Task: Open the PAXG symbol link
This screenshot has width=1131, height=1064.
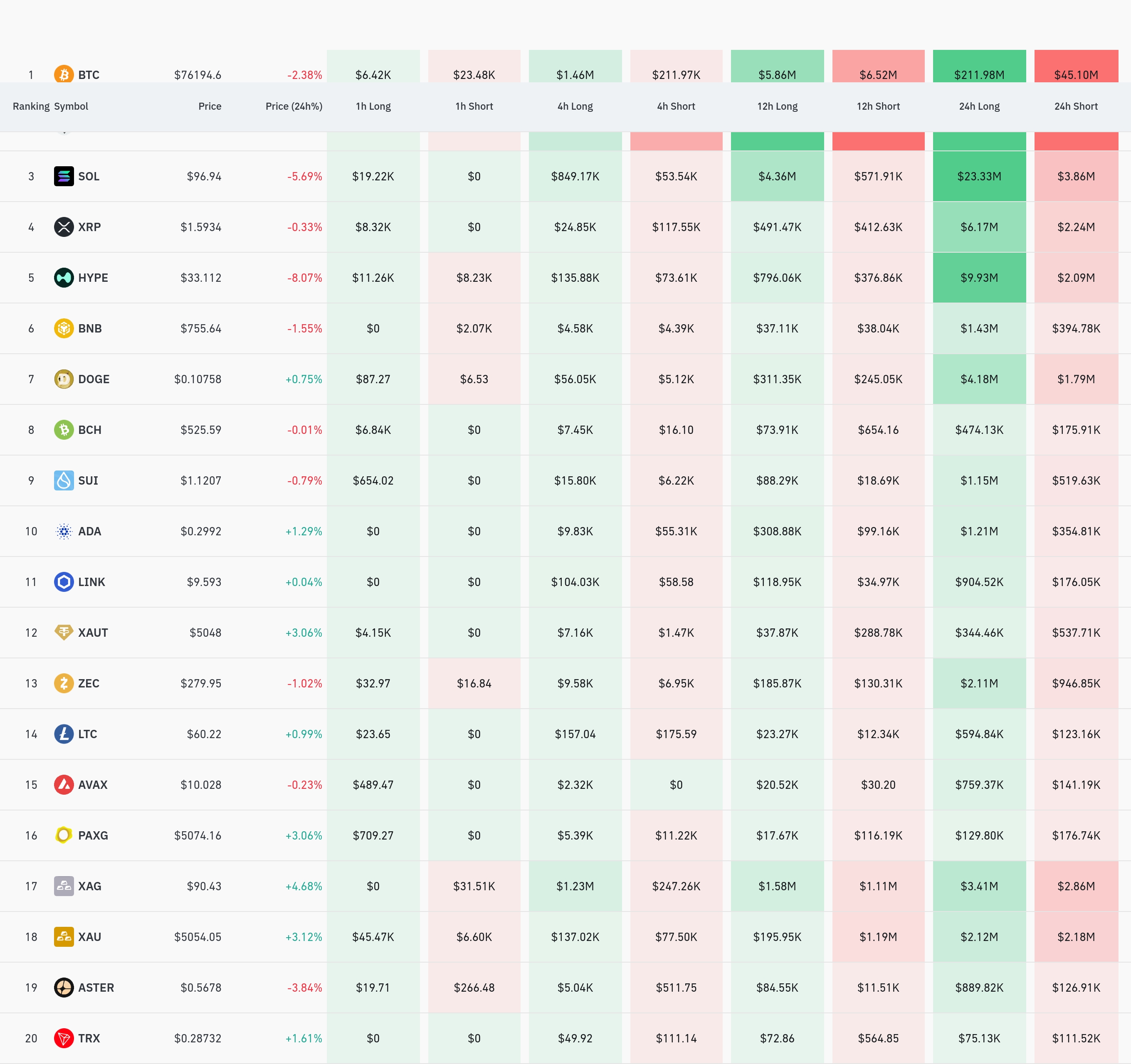Action: click(x=93, y=835)
